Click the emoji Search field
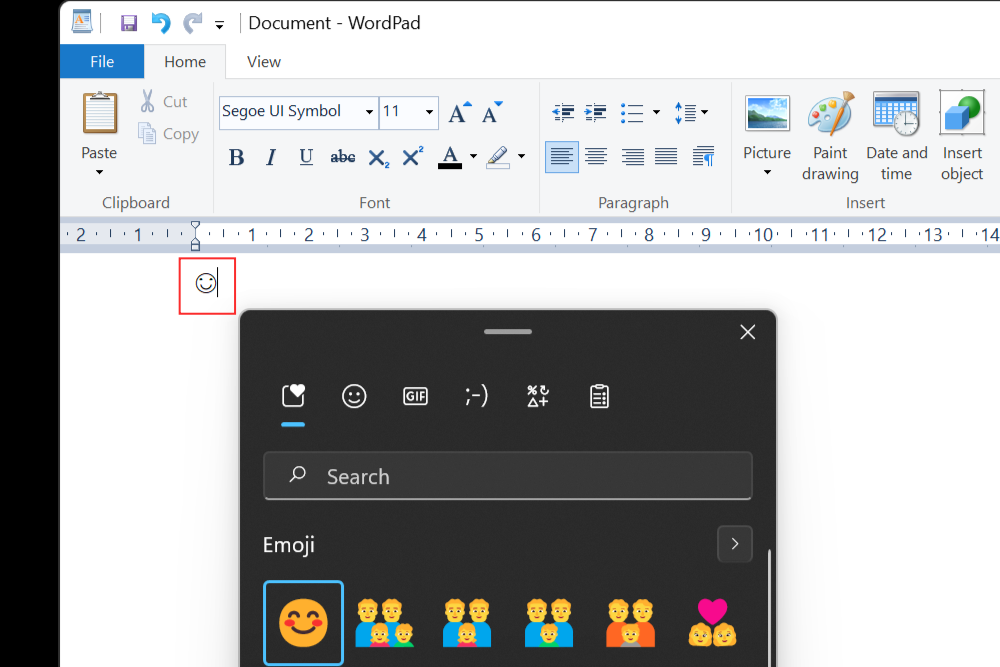Image resolution: width=1000 pixels, height=667 pixels. (508, 476)
